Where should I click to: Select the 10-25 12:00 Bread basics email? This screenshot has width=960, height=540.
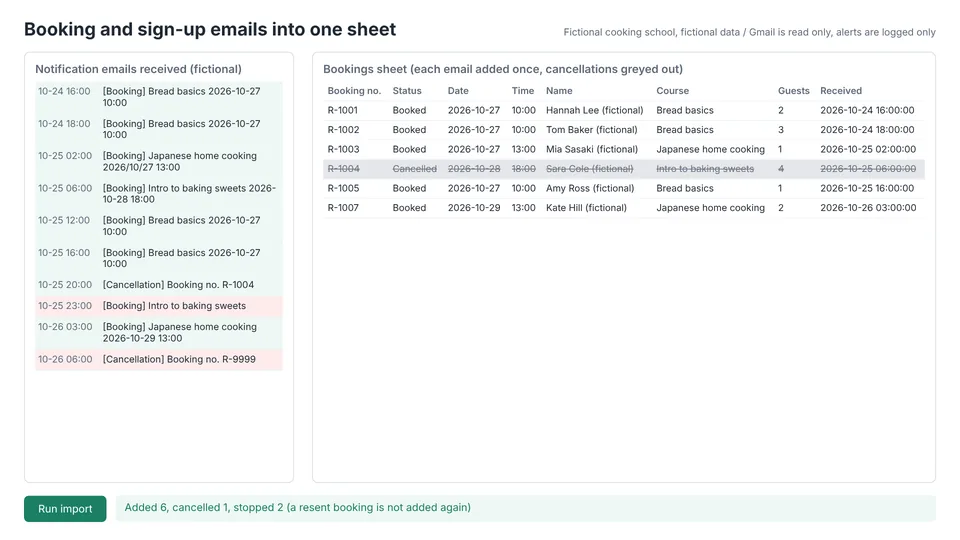coord(159,226)
